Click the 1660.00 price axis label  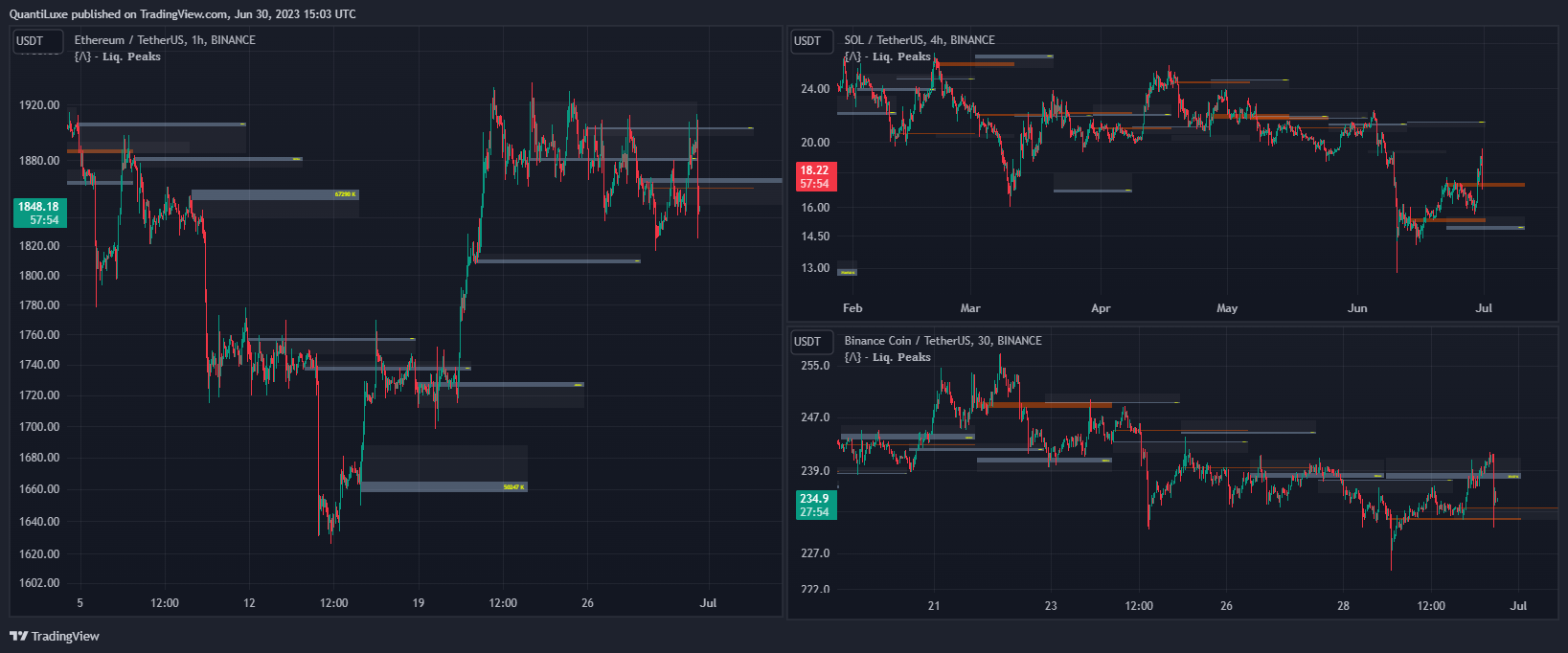tap(39, 489)
